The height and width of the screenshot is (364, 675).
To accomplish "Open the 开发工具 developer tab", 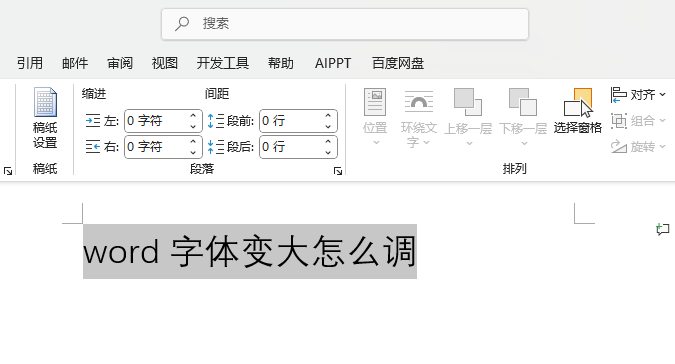I will pos(223,63).
